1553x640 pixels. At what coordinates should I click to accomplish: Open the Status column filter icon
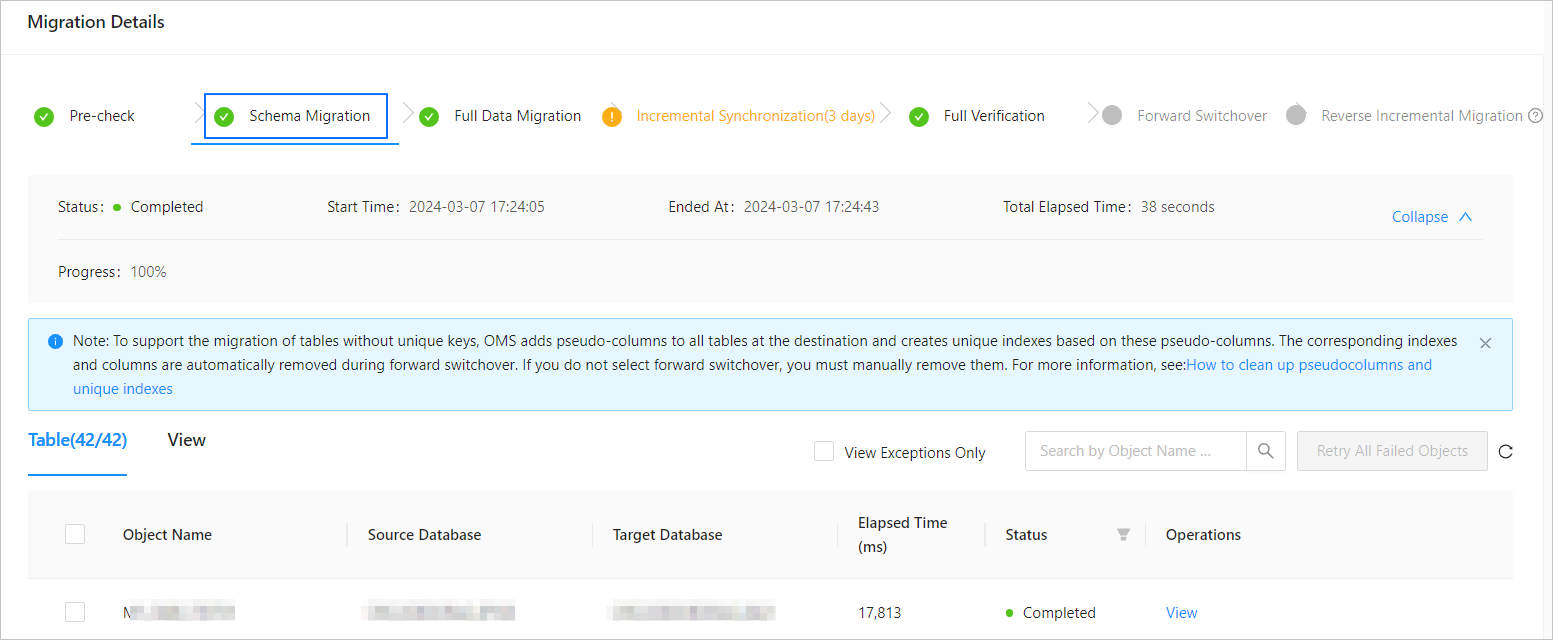1123,535
